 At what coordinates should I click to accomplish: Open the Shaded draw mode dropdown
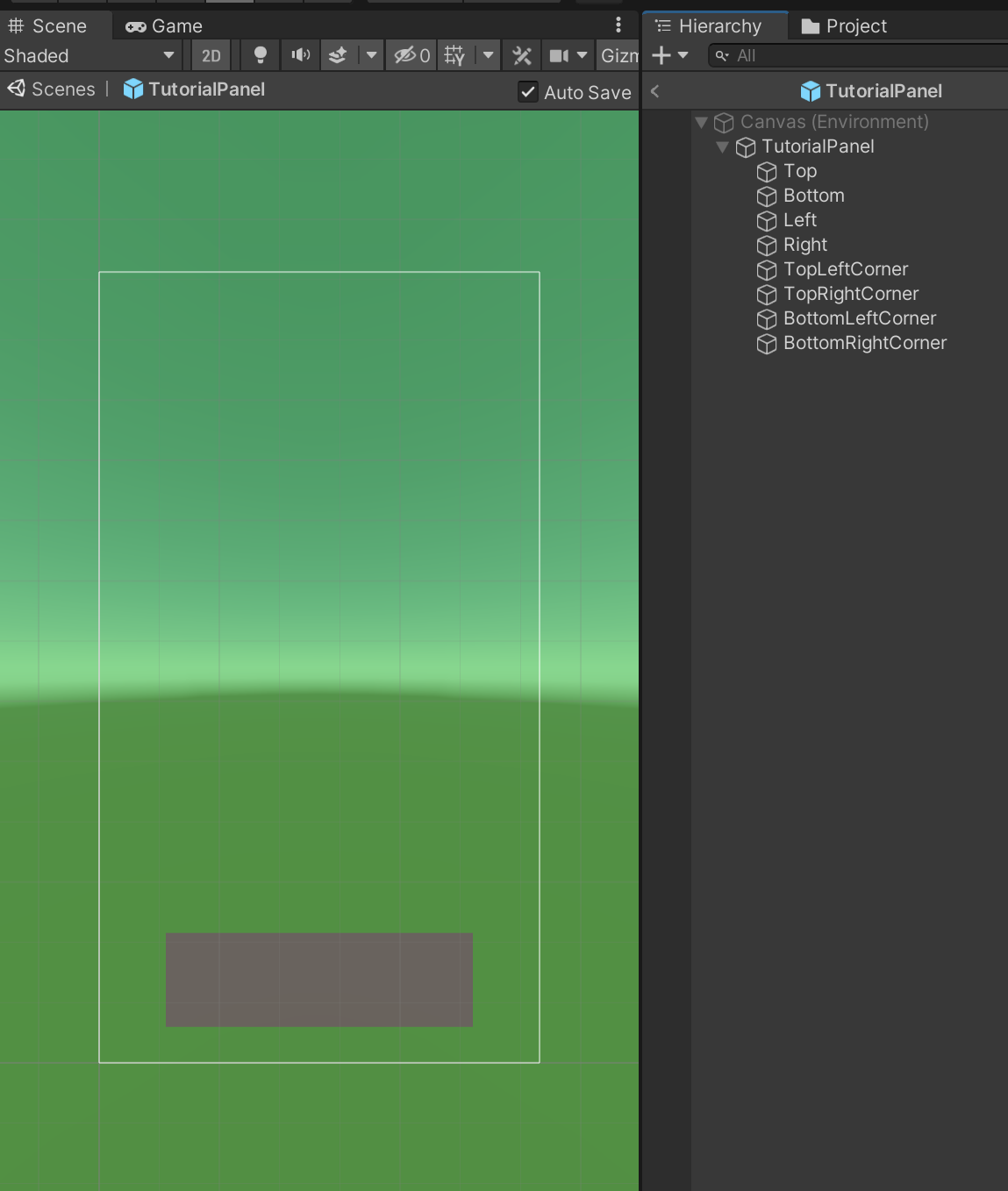coord(88,55)
